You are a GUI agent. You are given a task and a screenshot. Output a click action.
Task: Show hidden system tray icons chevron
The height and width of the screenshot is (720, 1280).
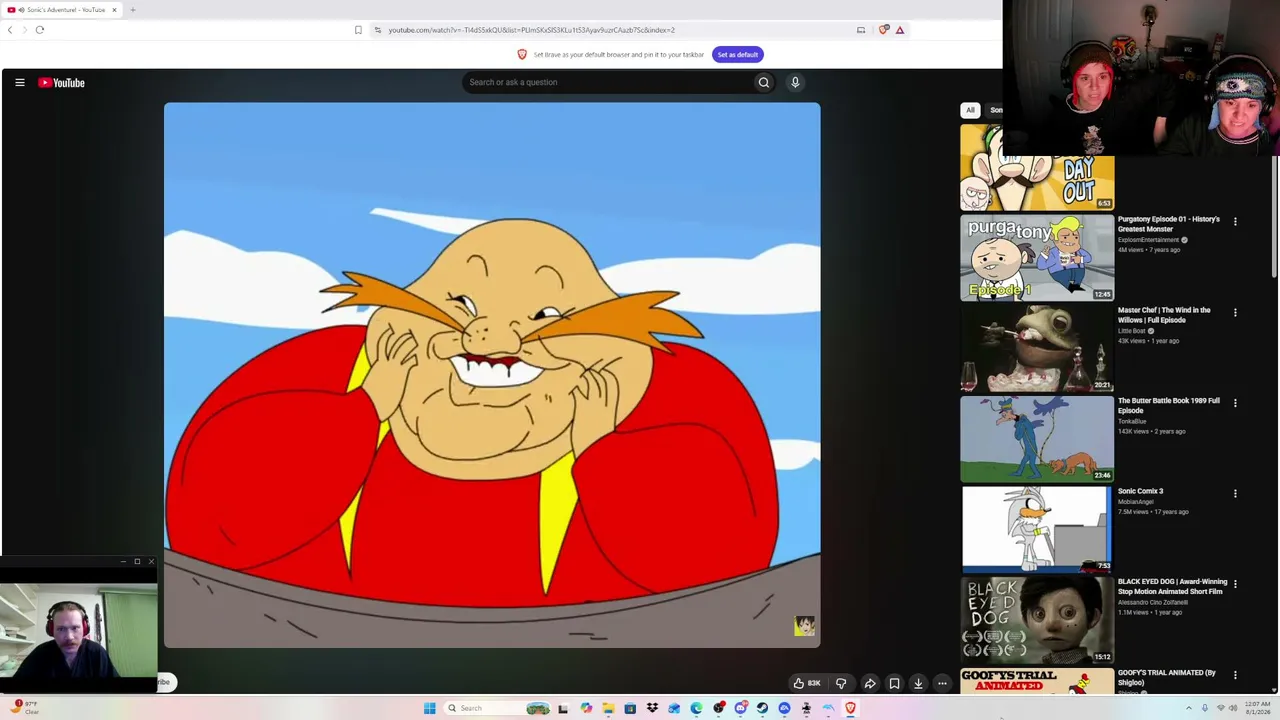tap(1189, 708)
